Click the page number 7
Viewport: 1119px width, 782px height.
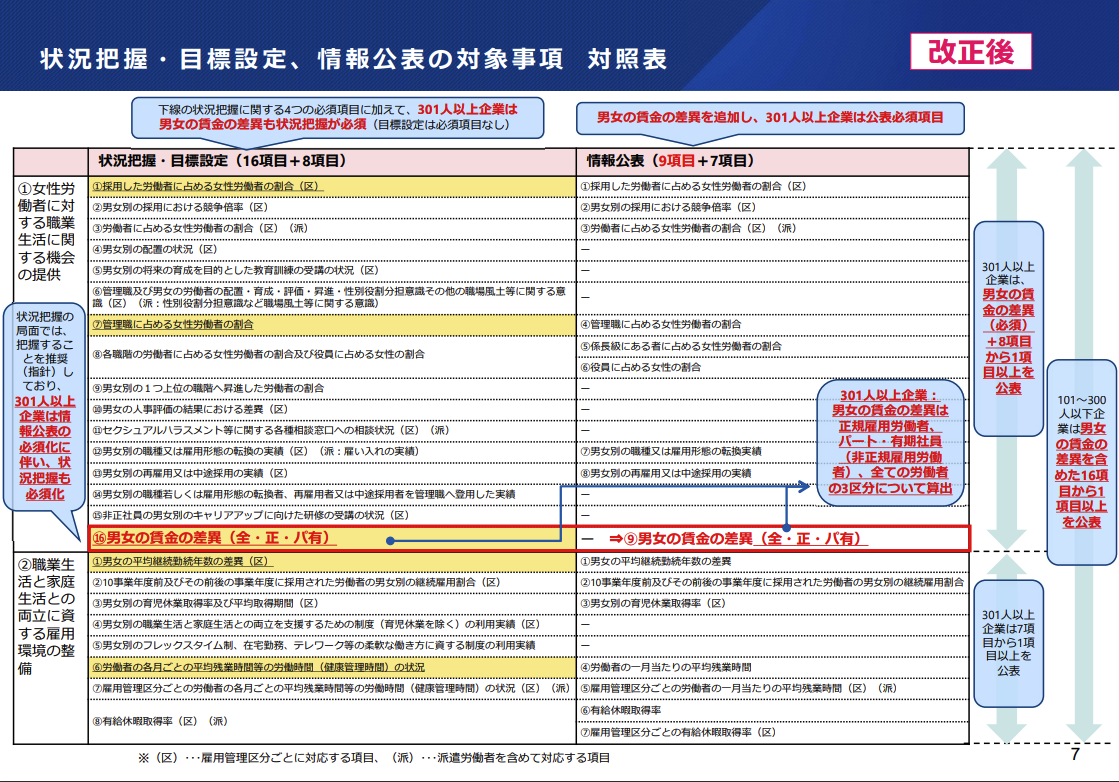pos(1075,754)
